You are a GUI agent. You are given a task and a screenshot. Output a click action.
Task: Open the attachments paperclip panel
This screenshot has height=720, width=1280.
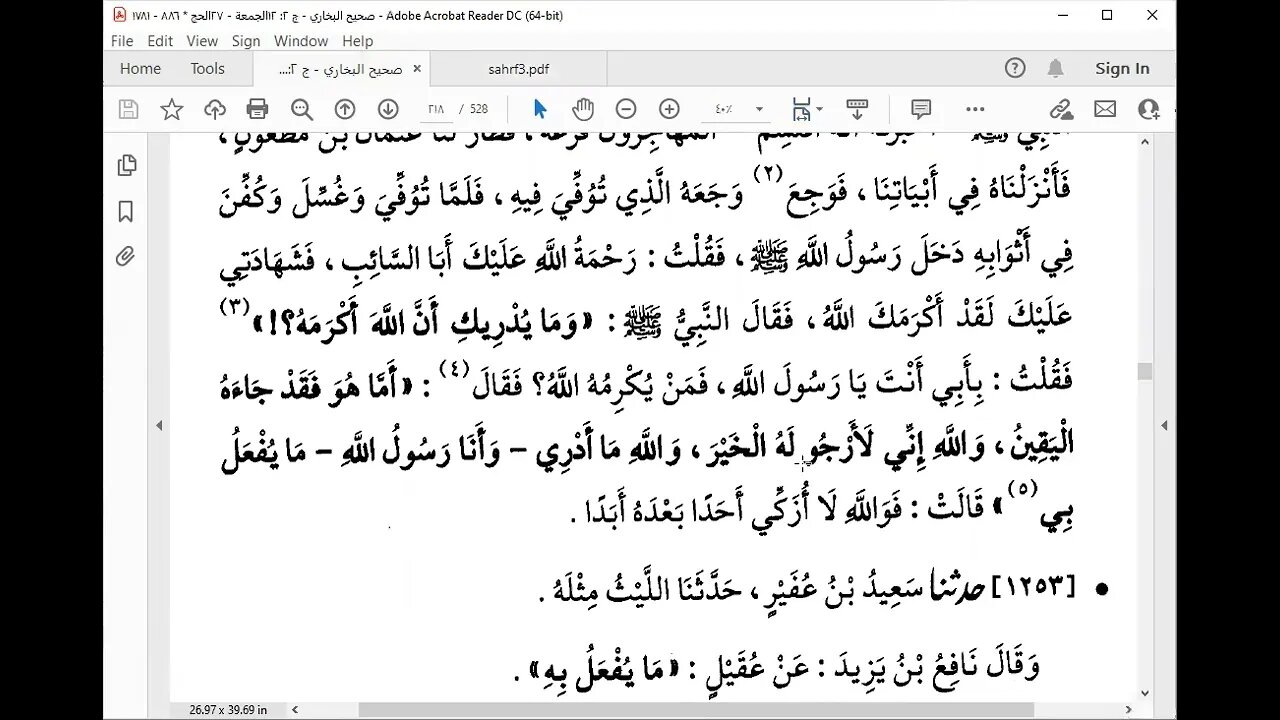pyautogui.click(x=125, y=257)
